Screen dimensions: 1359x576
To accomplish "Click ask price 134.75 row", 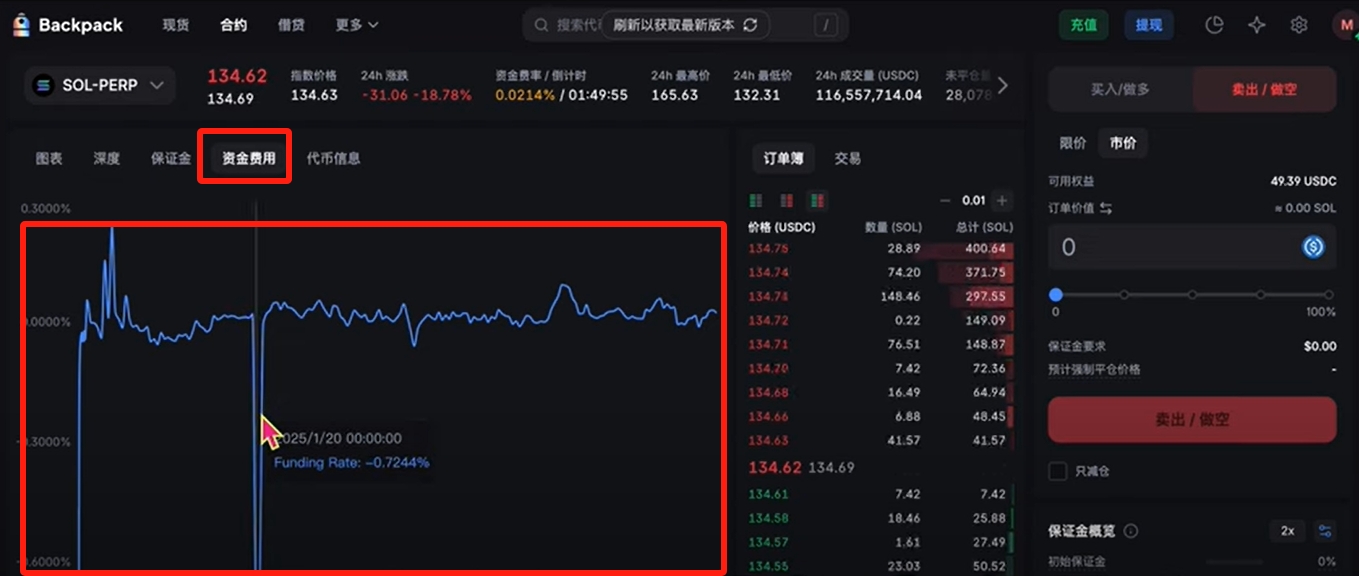I will coord(881,248).
